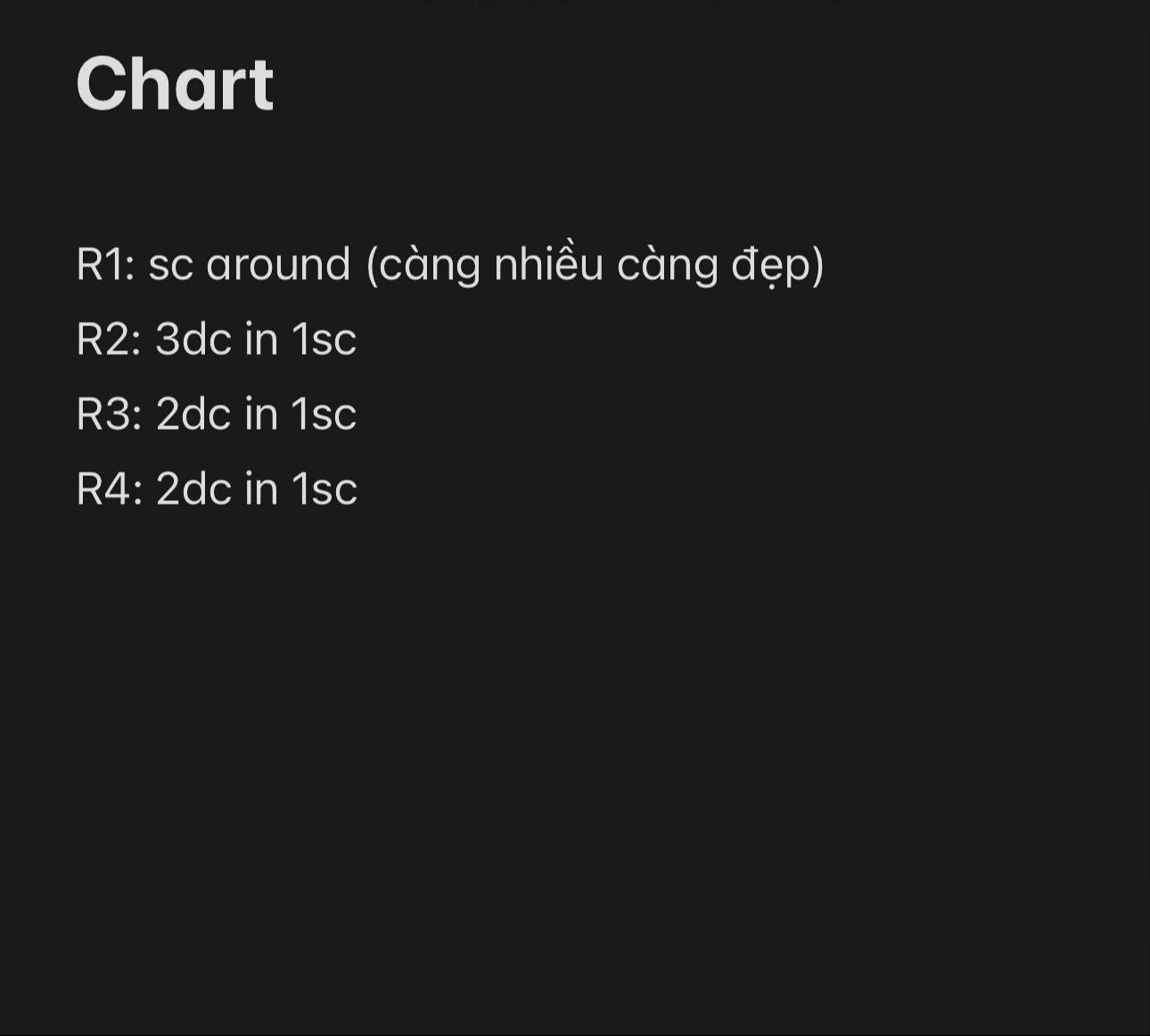This screenshot has height=1036, width=1150.
Task: Click the word "sc" in the R1 line
Action: click(170, 265)
